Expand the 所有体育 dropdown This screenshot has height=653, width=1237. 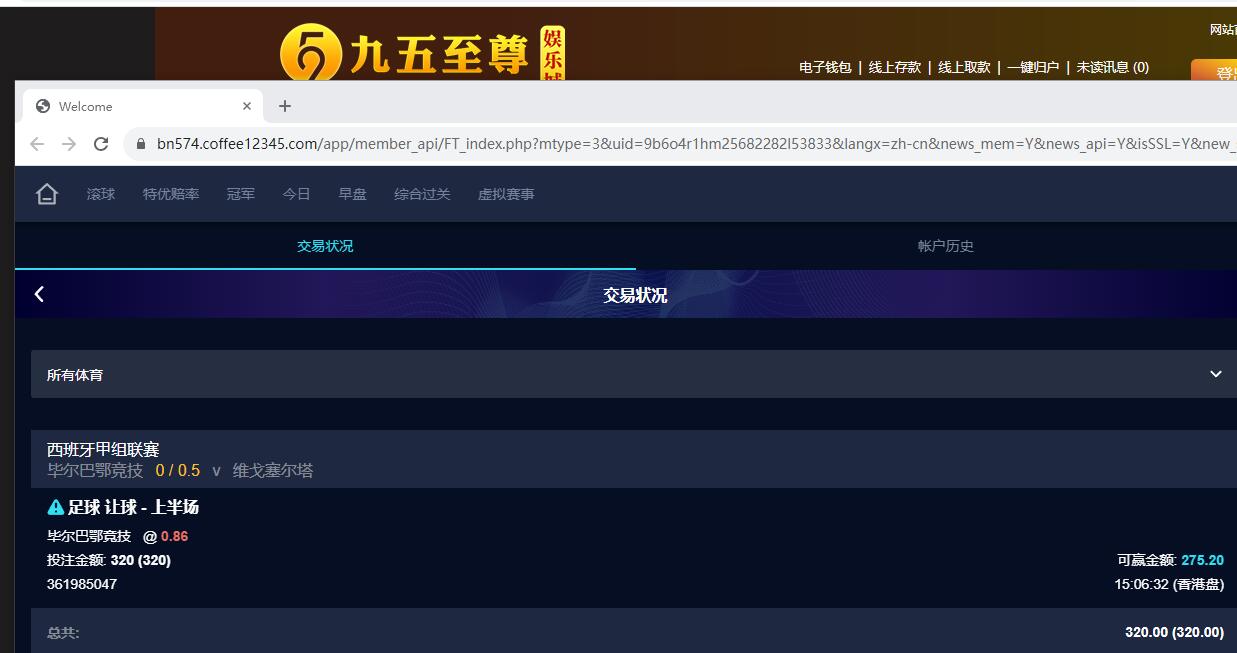click(x=634, y=374)
